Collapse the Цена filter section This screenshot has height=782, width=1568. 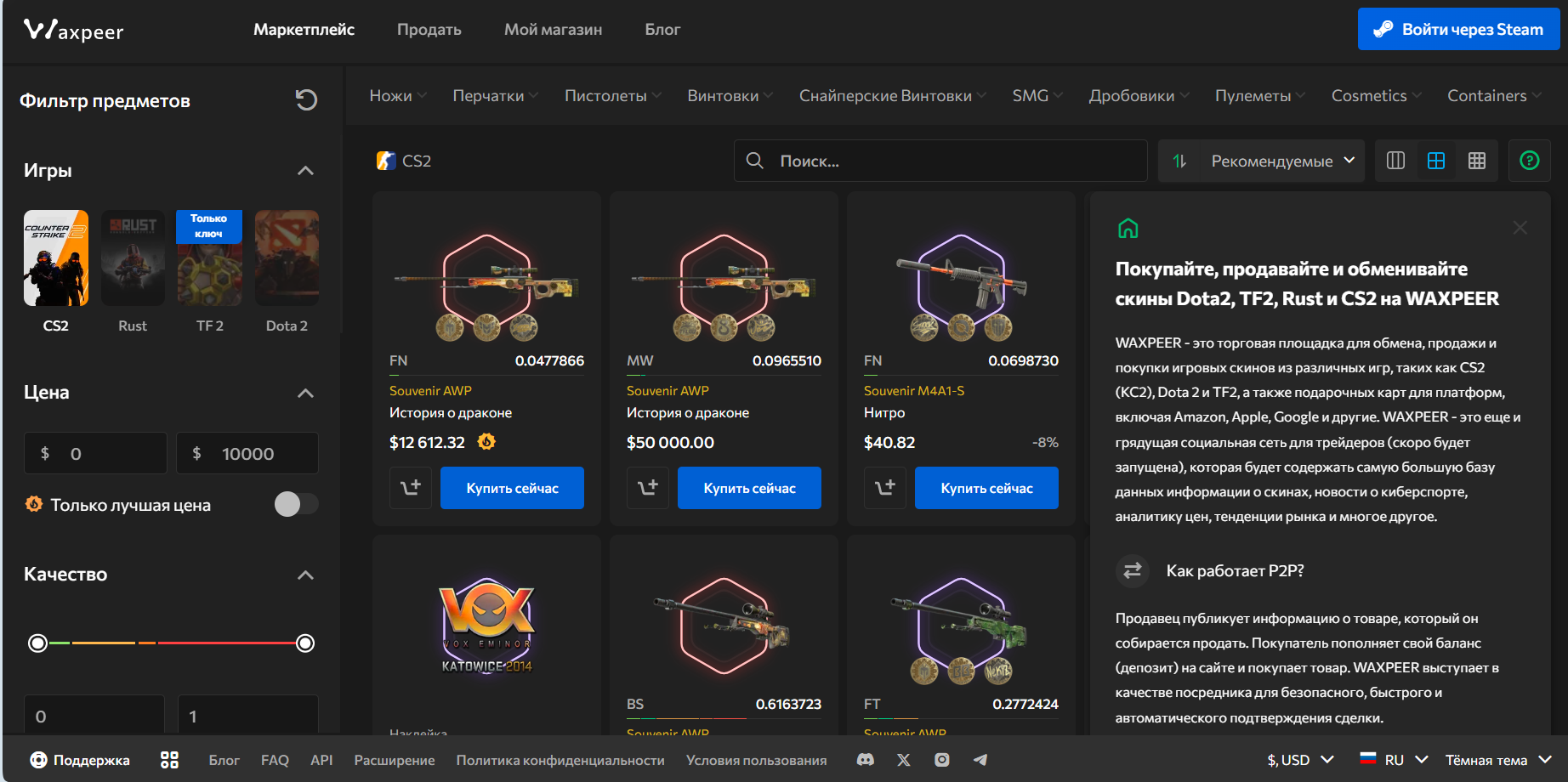pyautogui.click(x=306, y=393)
